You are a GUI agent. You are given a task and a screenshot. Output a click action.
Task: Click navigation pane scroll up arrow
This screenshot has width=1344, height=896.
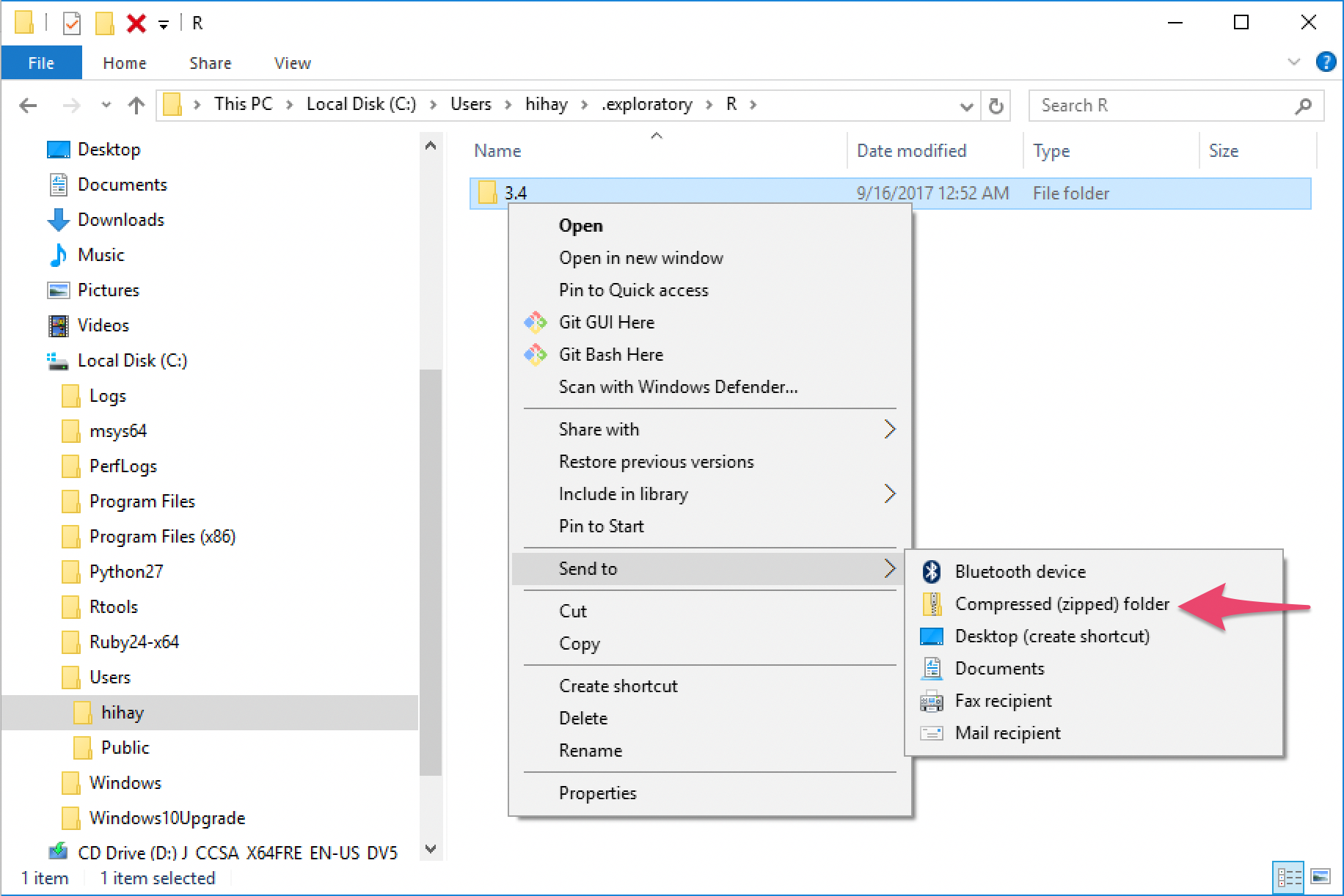[431, 145]
